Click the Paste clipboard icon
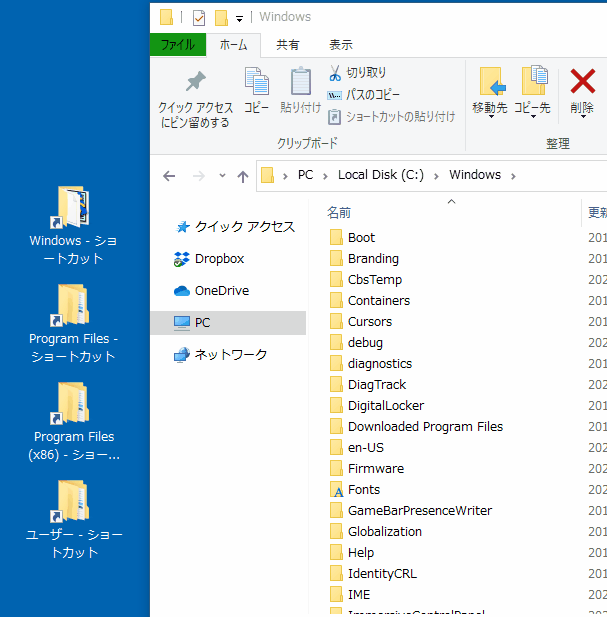607x617 pixels. point(301,83)
